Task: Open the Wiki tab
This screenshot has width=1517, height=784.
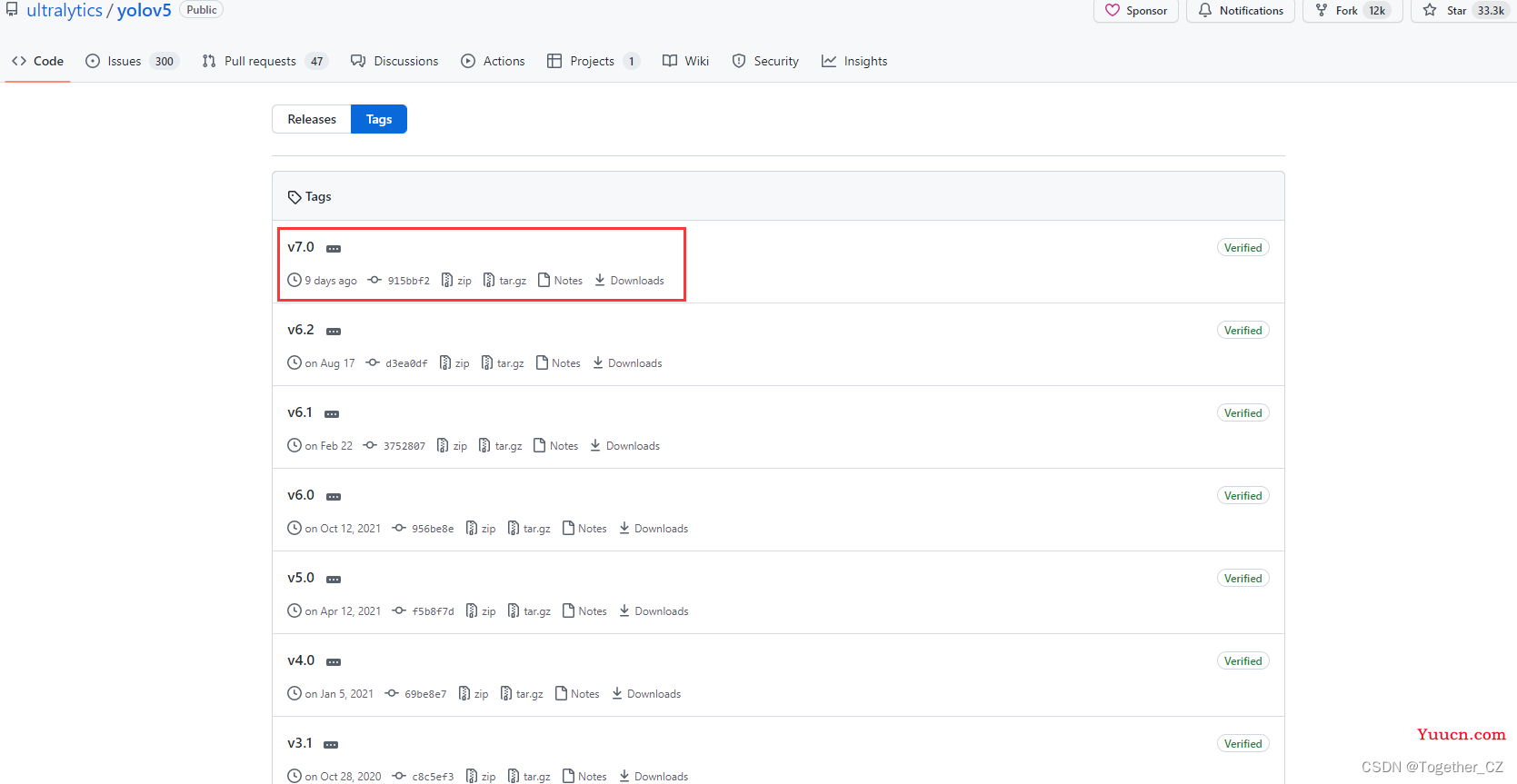Action: click(x=685, y=61)
